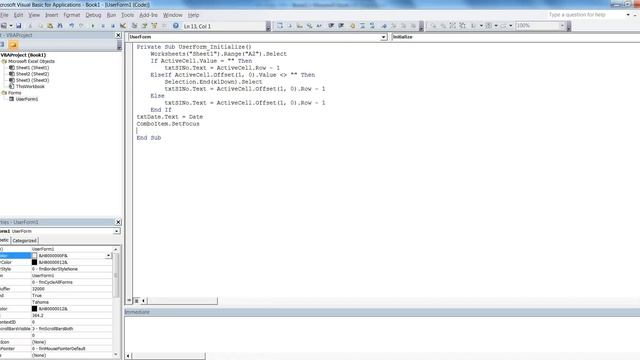640x360 pixels.
Task: Click the Save Book1 toolbar icon
Action: tap(18, 26)
